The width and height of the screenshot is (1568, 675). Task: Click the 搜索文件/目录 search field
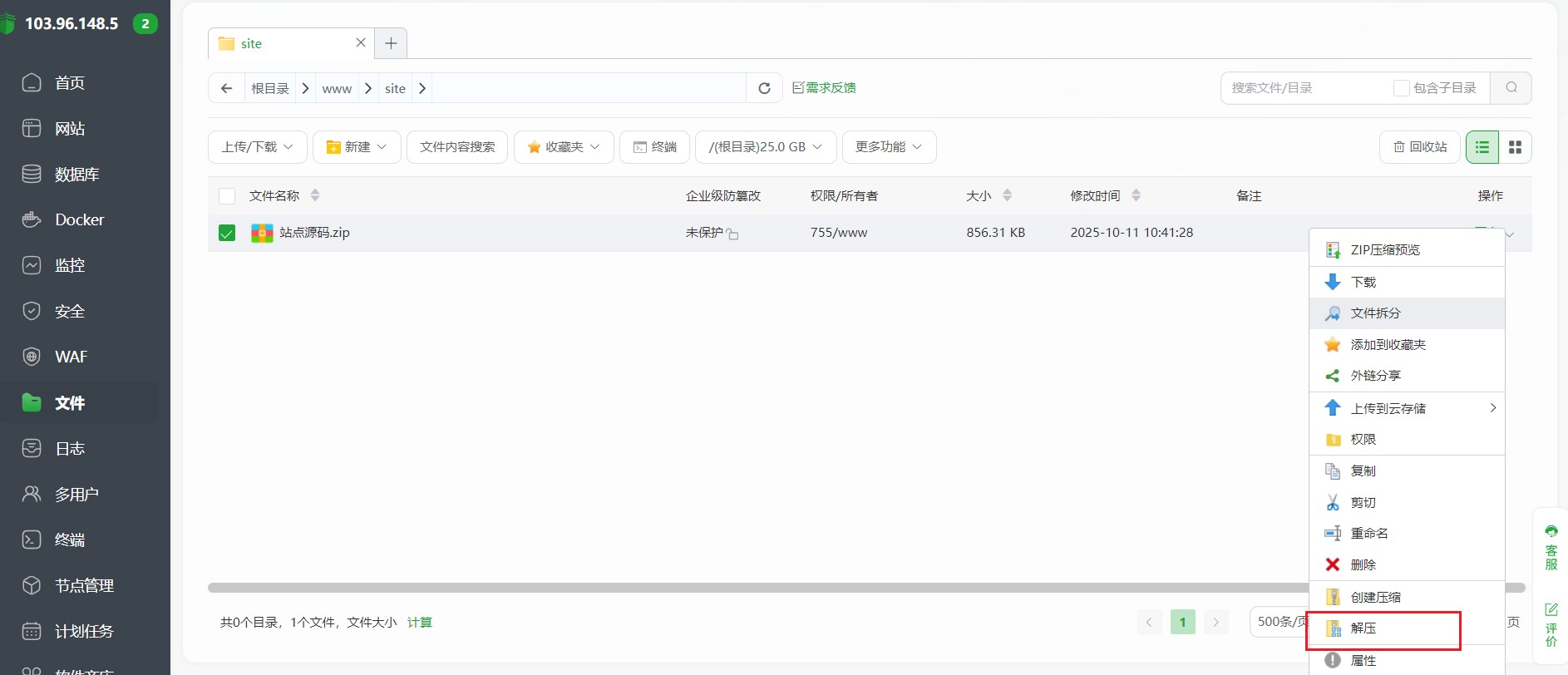pos(1305,88)
